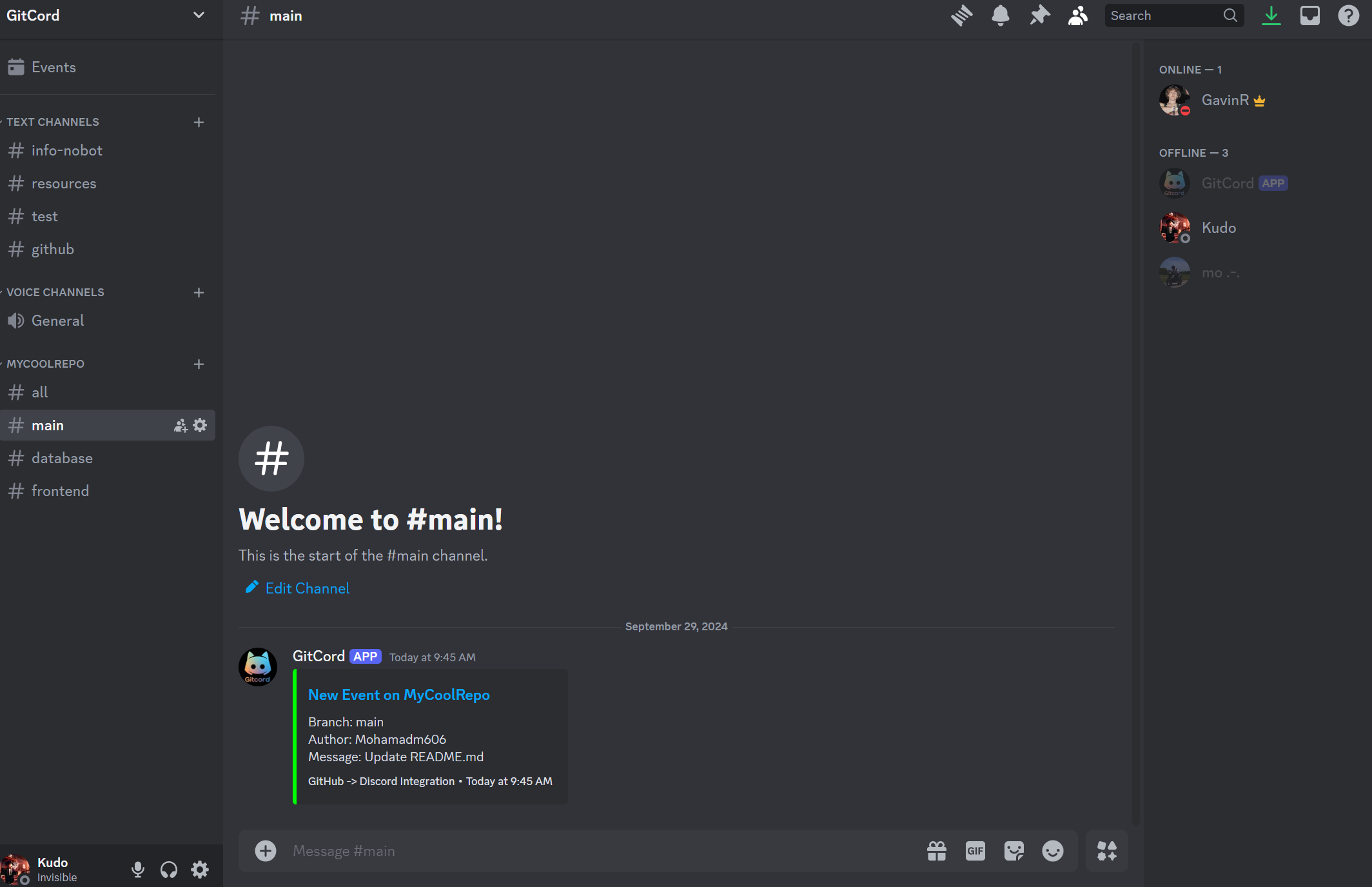Open the inbox icon
This screenshot has height=887, width=1372.
point(1309,15)
